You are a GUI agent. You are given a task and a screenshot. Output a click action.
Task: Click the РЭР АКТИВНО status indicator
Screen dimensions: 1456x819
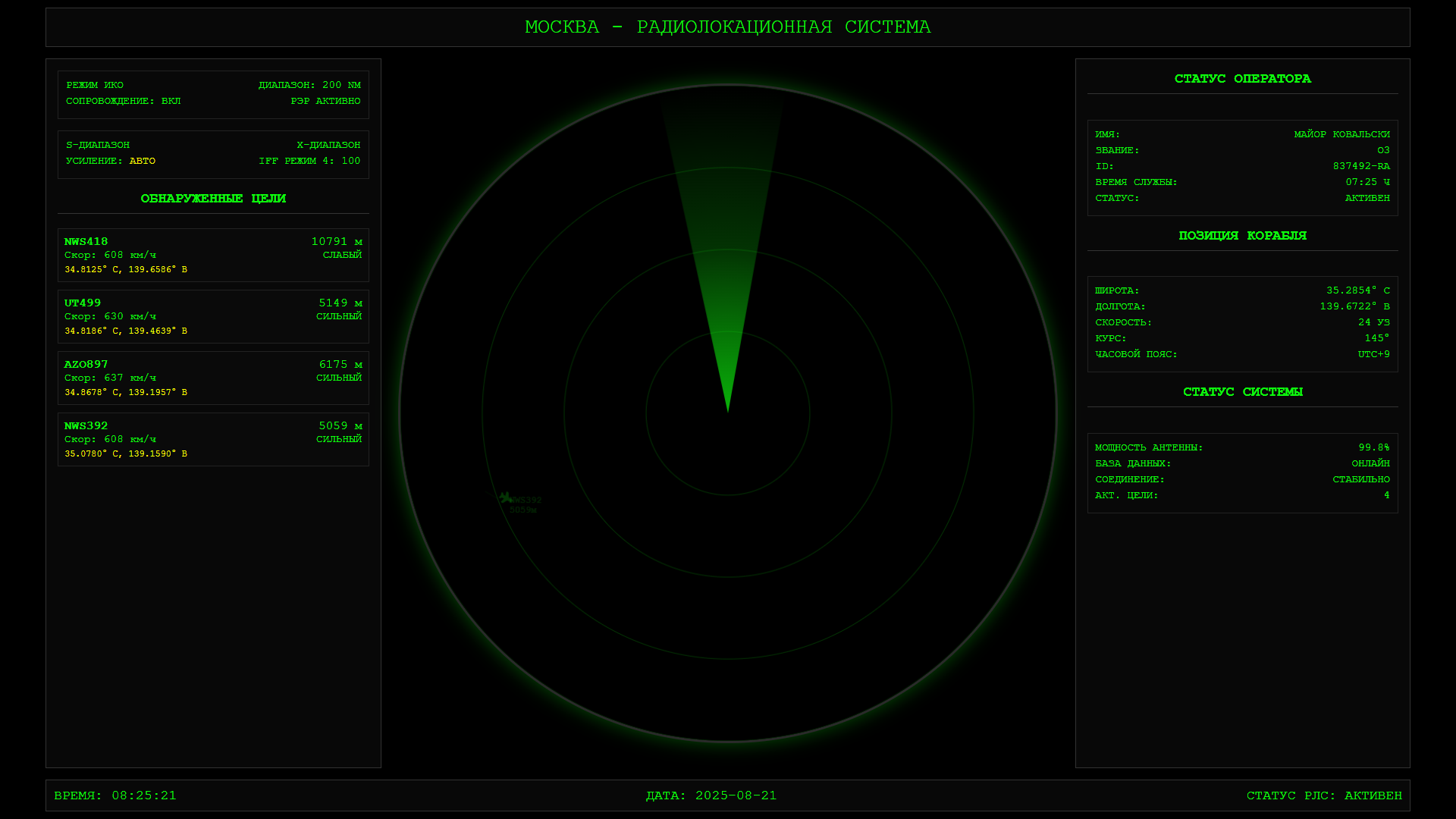click(x=324, y=100)
